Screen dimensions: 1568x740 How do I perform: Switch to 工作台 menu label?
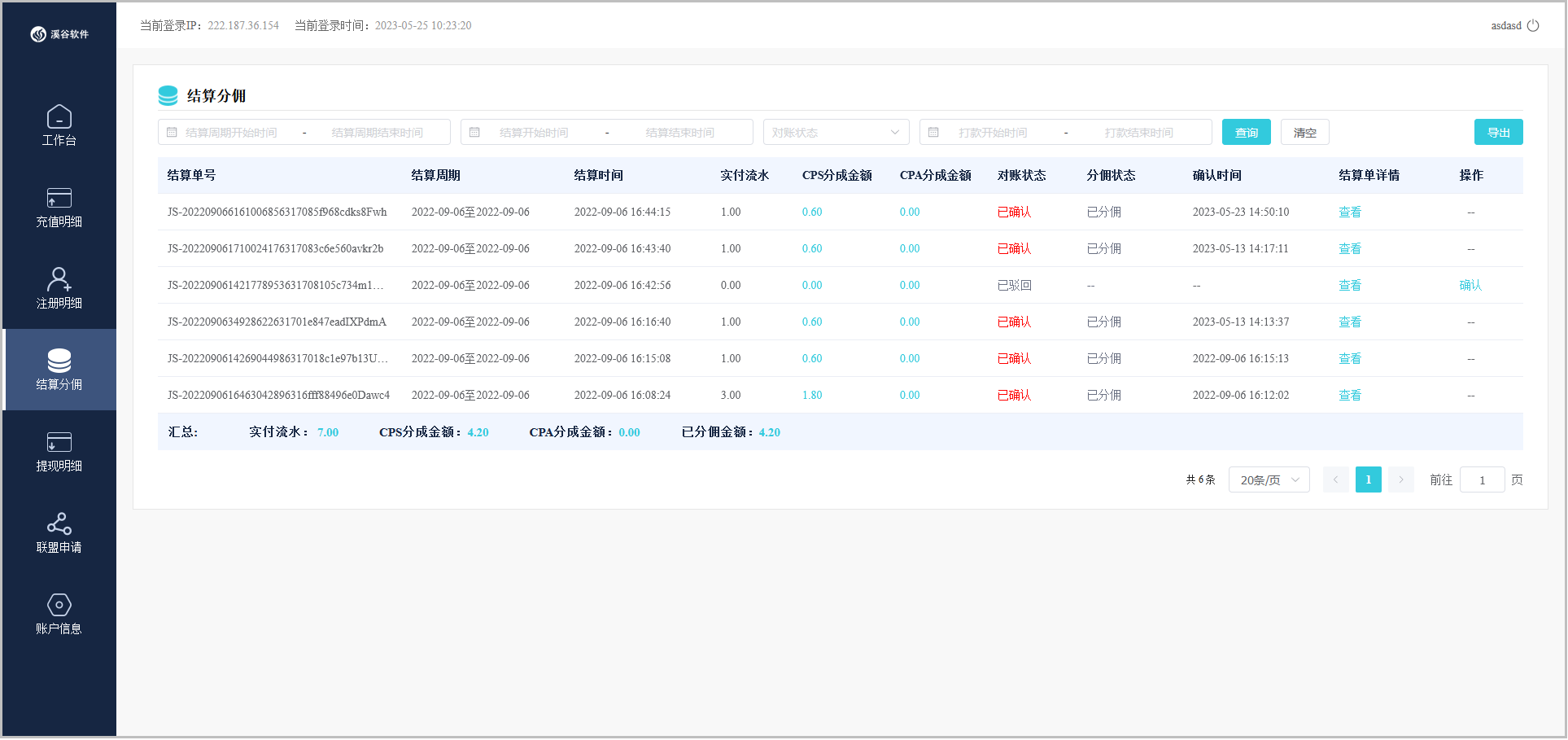pos(59,140)
